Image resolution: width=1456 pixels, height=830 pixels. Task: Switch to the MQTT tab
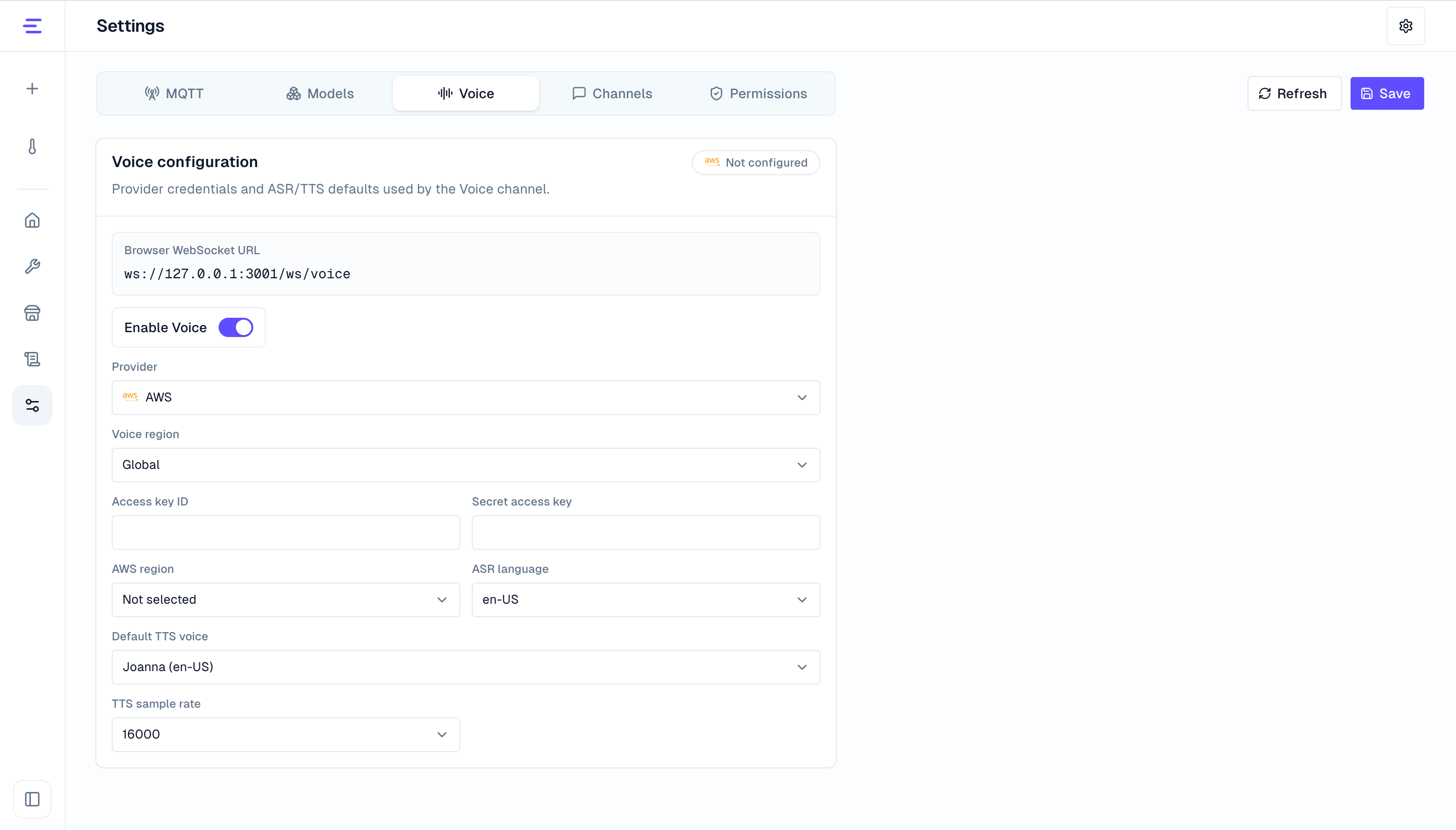click(174, 93)
